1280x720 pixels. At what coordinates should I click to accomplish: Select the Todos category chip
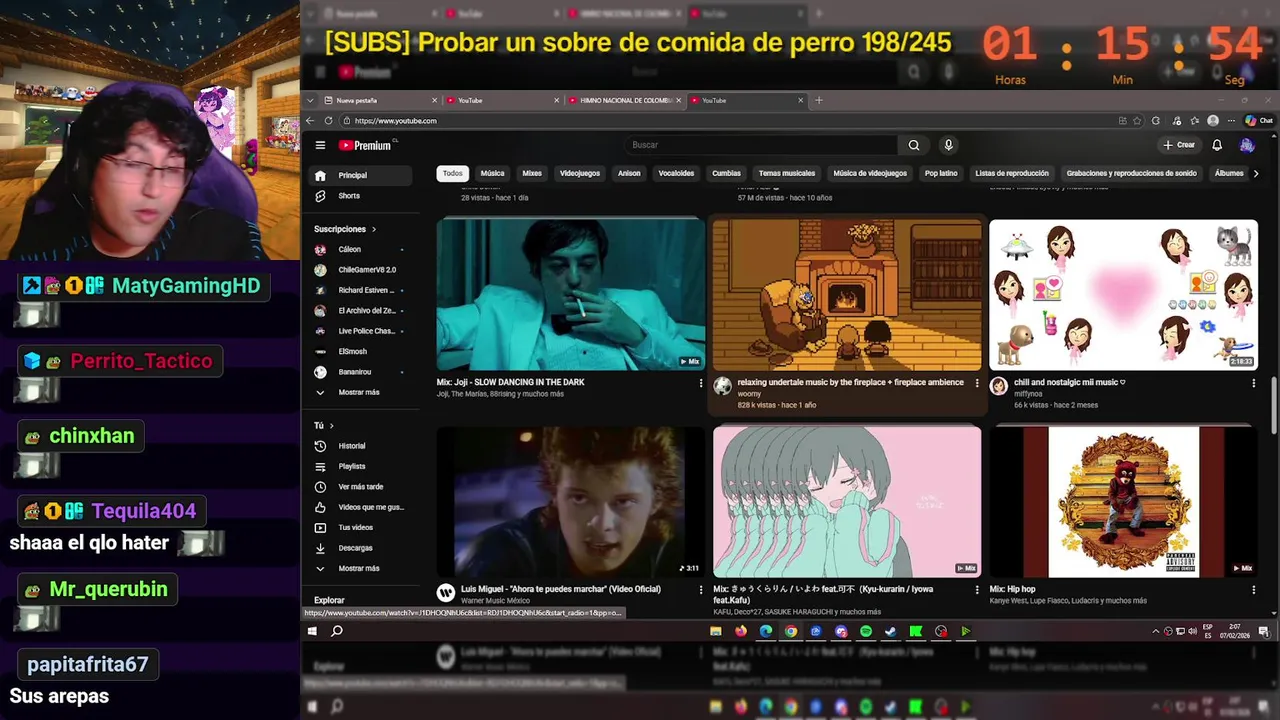point(453,173)
